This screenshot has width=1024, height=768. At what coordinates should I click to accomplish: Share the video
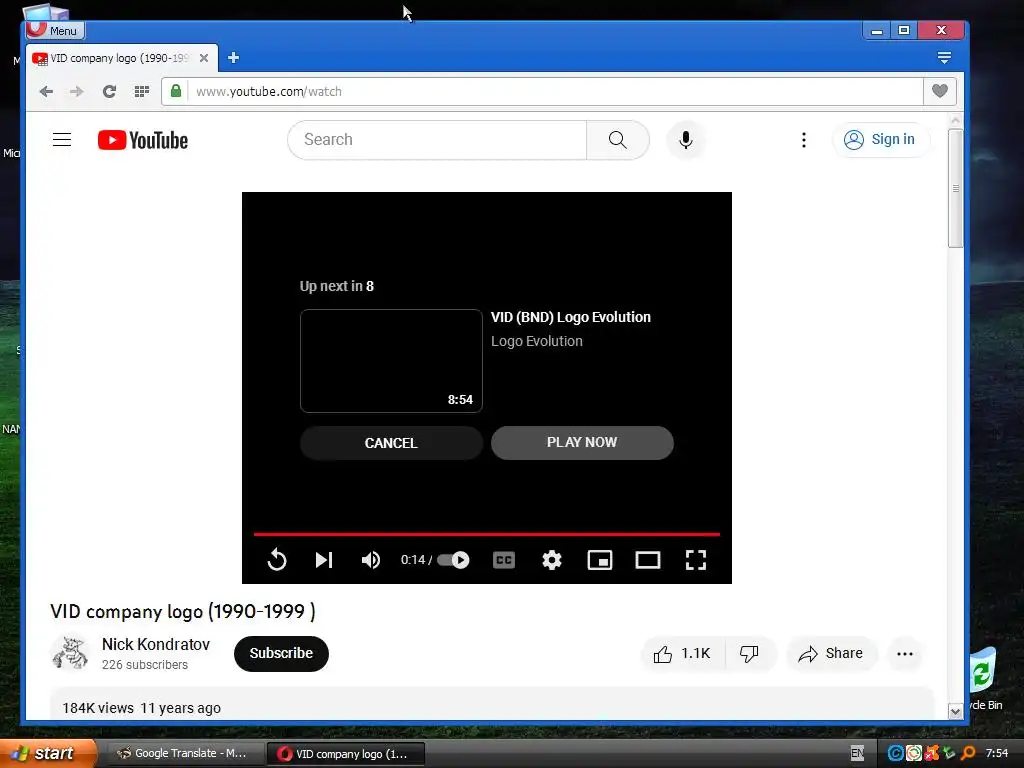click(x=831, y=654)
